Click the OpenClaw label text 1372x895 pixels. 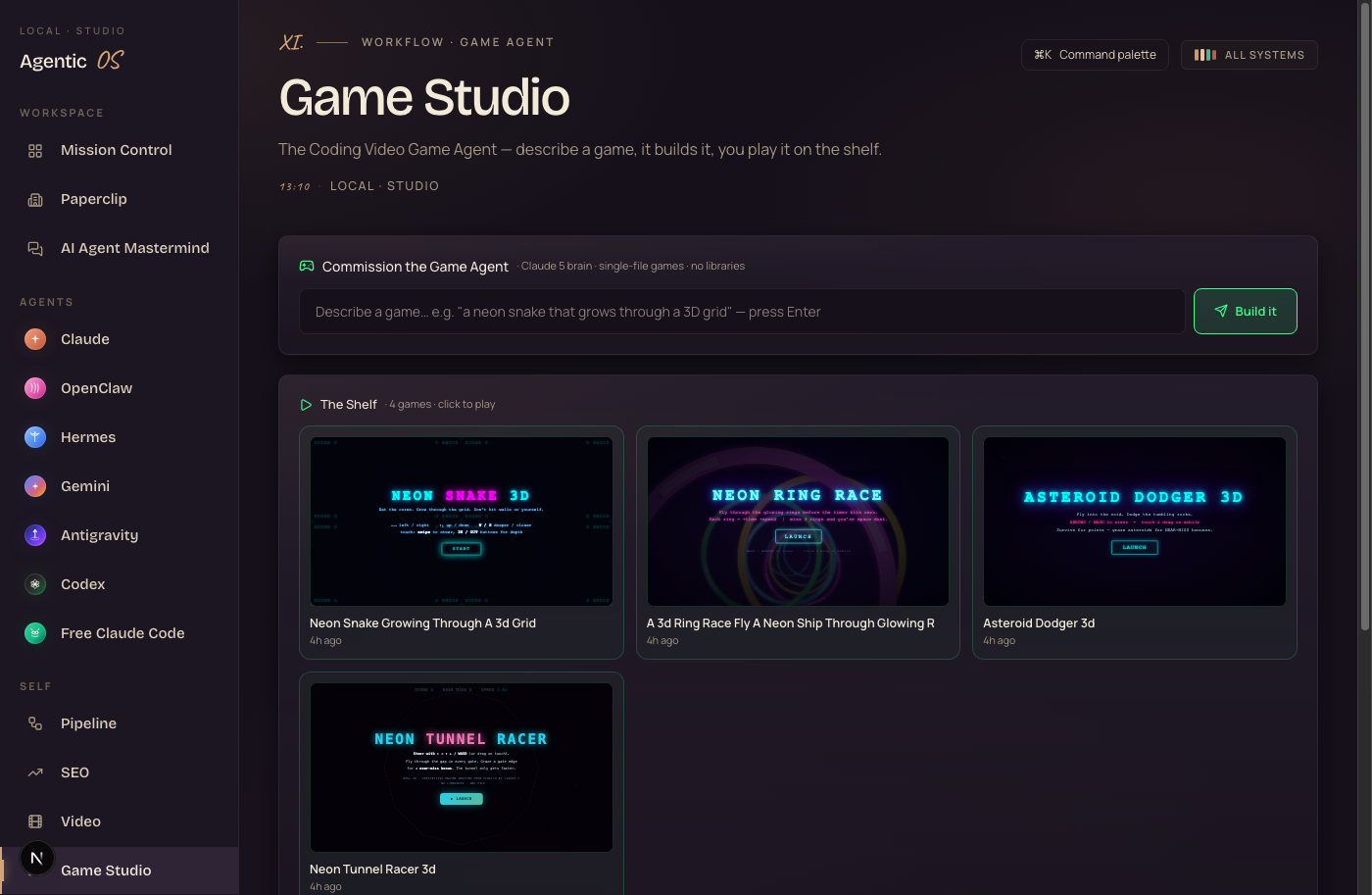click(x=96, y=388)
